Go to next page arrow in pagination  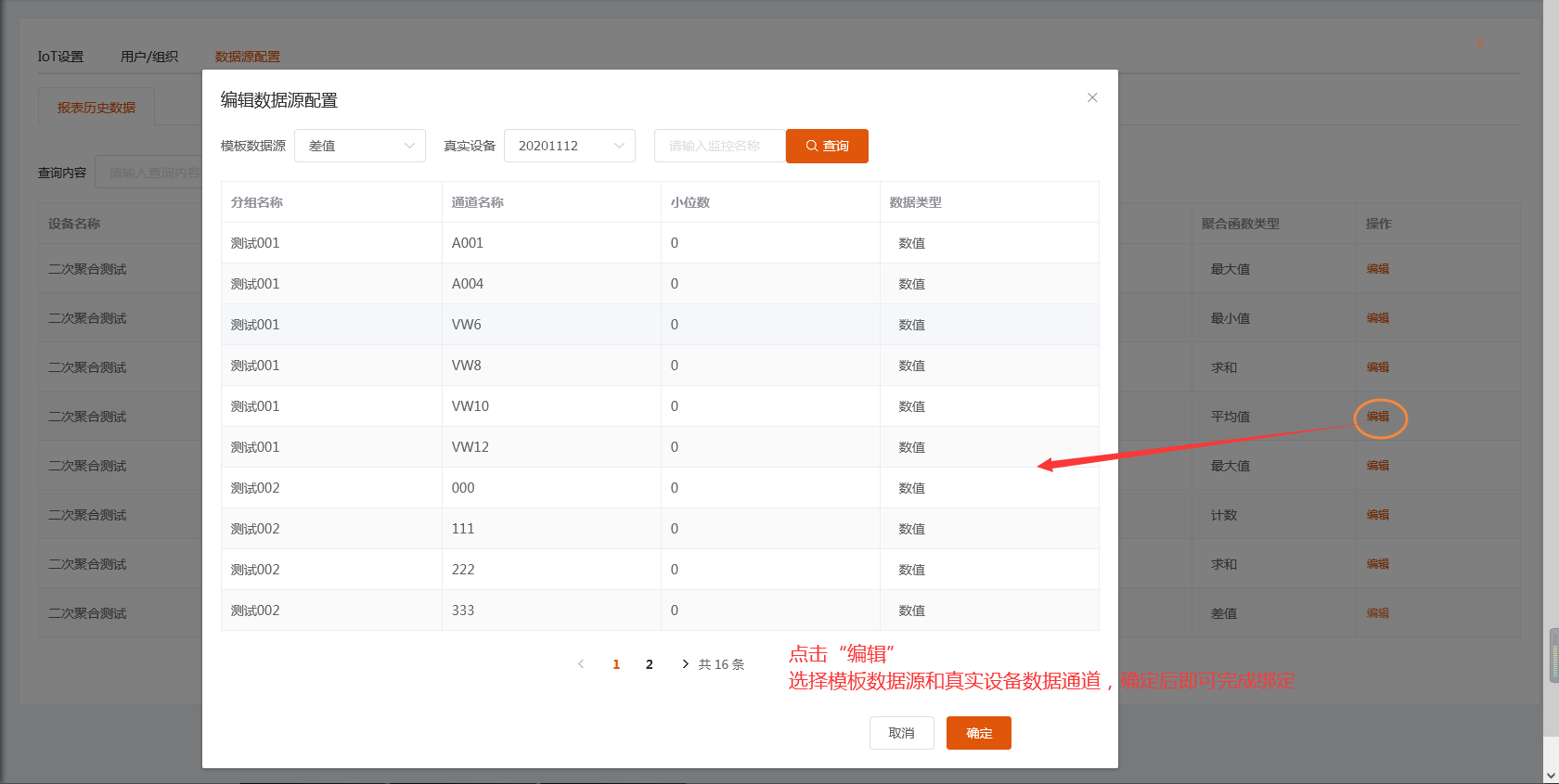point(685,664)
